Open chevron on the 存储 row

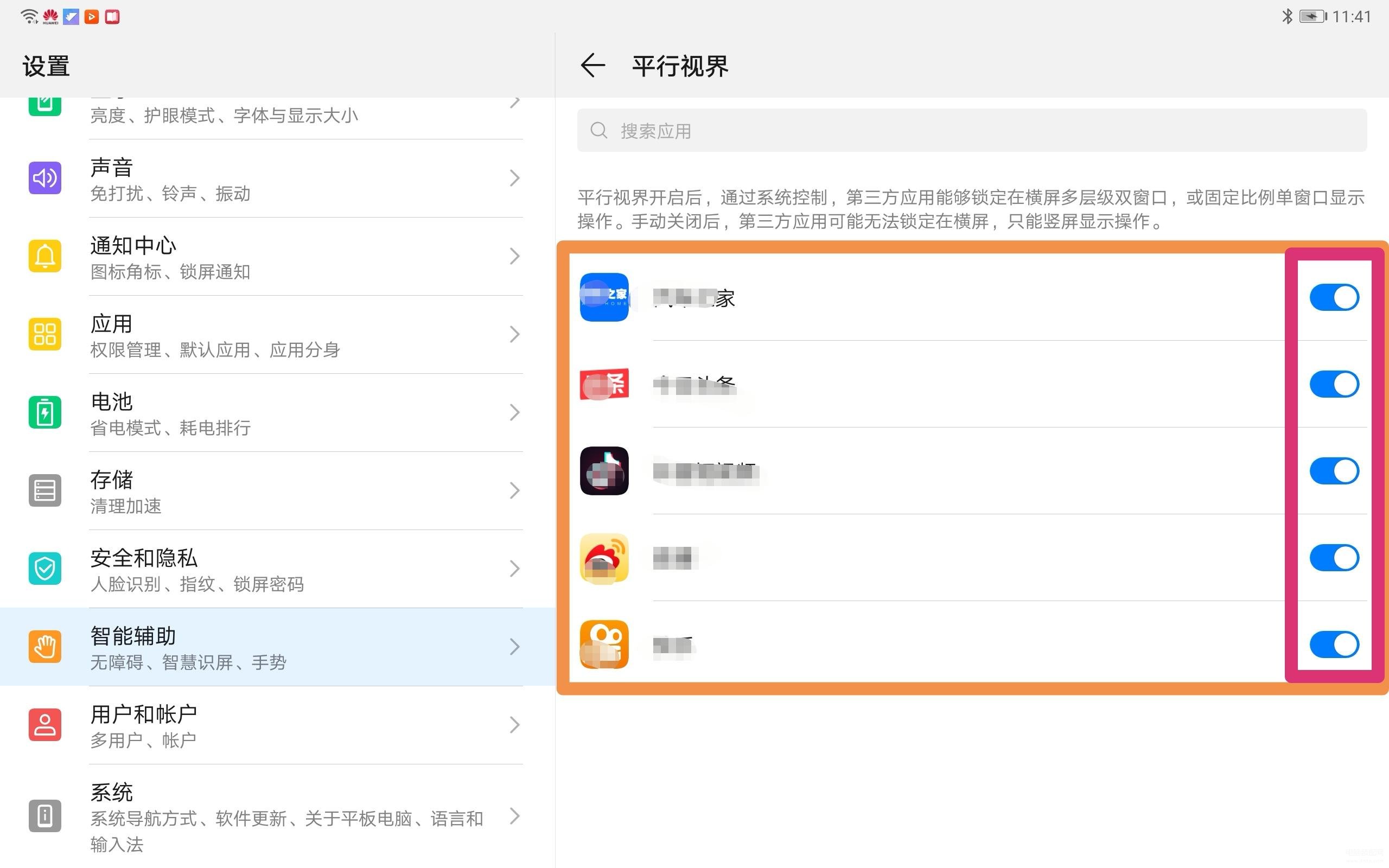[515, 490]
